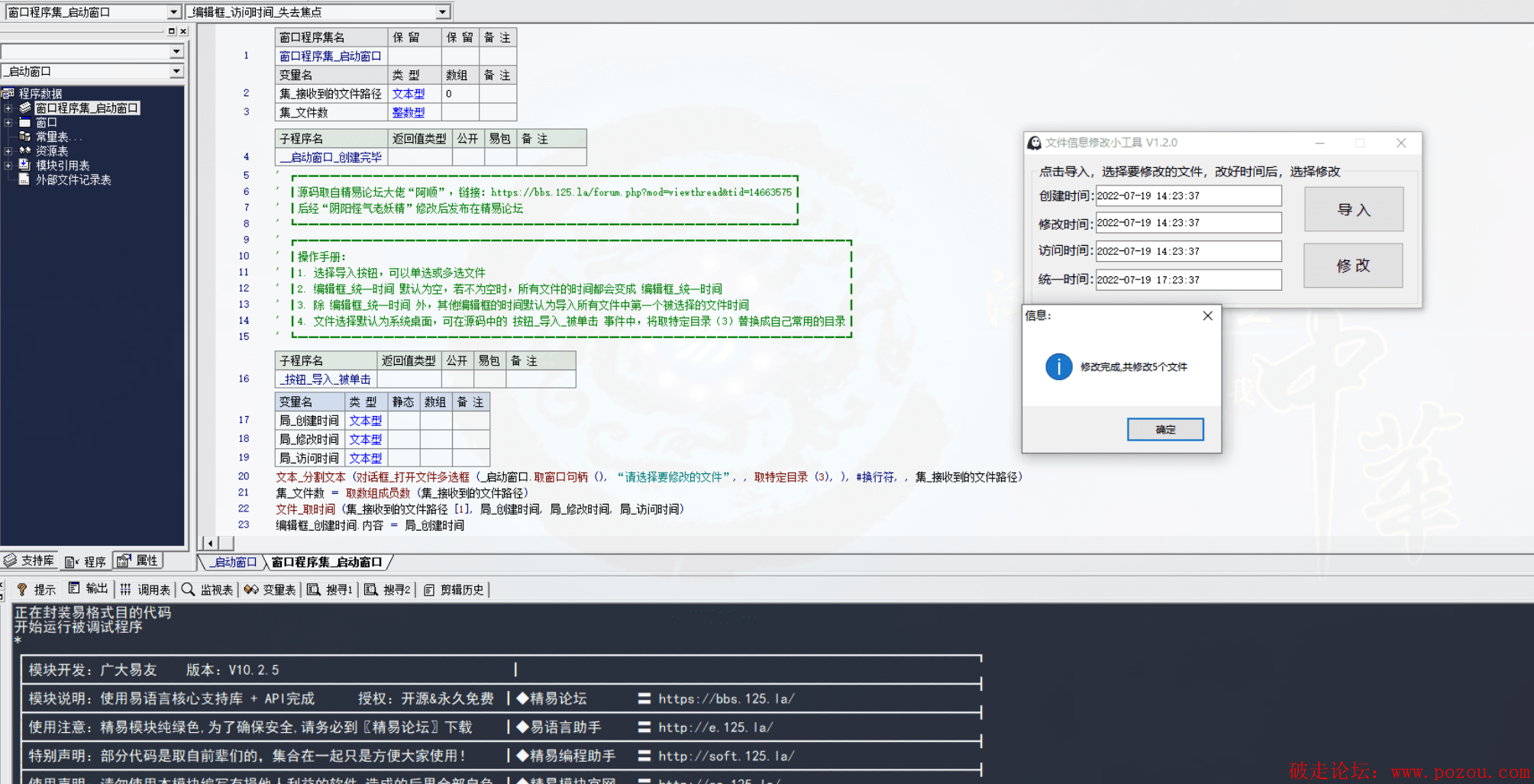1534x784 pixels.
Task: Open the 属性 tab
Action: click(x=138, y=560)
